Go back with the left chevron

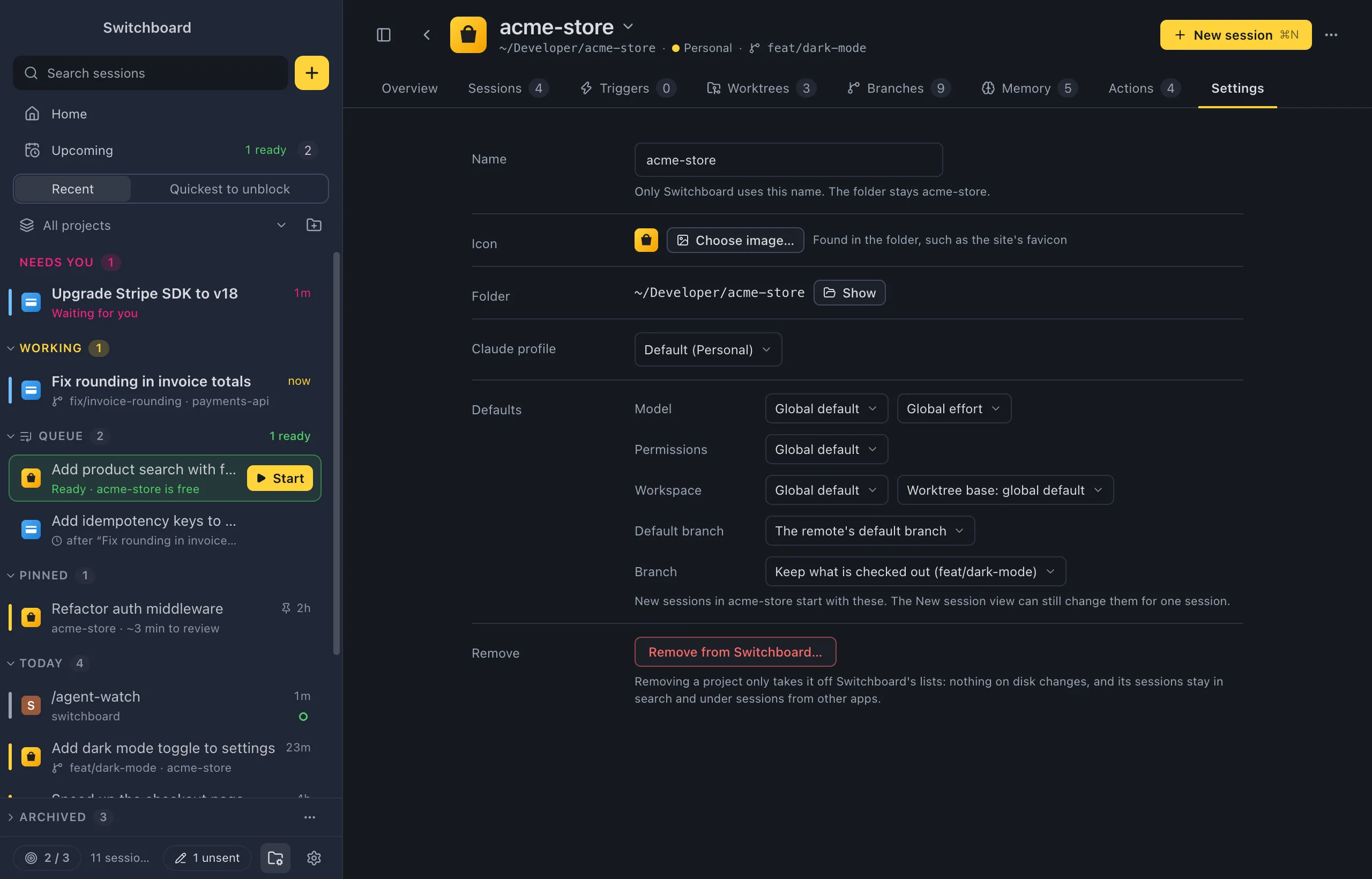pyautogui.click(x=426, y=35)
